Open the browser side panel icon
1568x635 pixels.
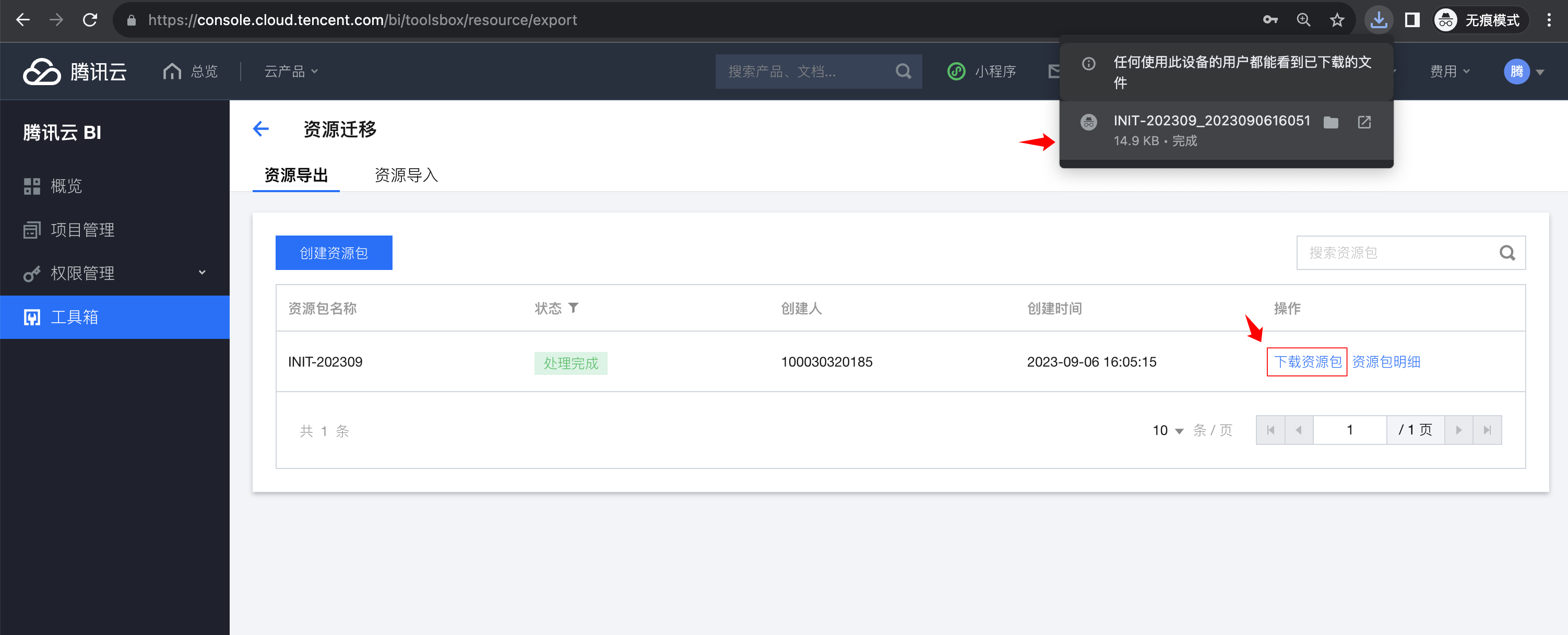1412,20
